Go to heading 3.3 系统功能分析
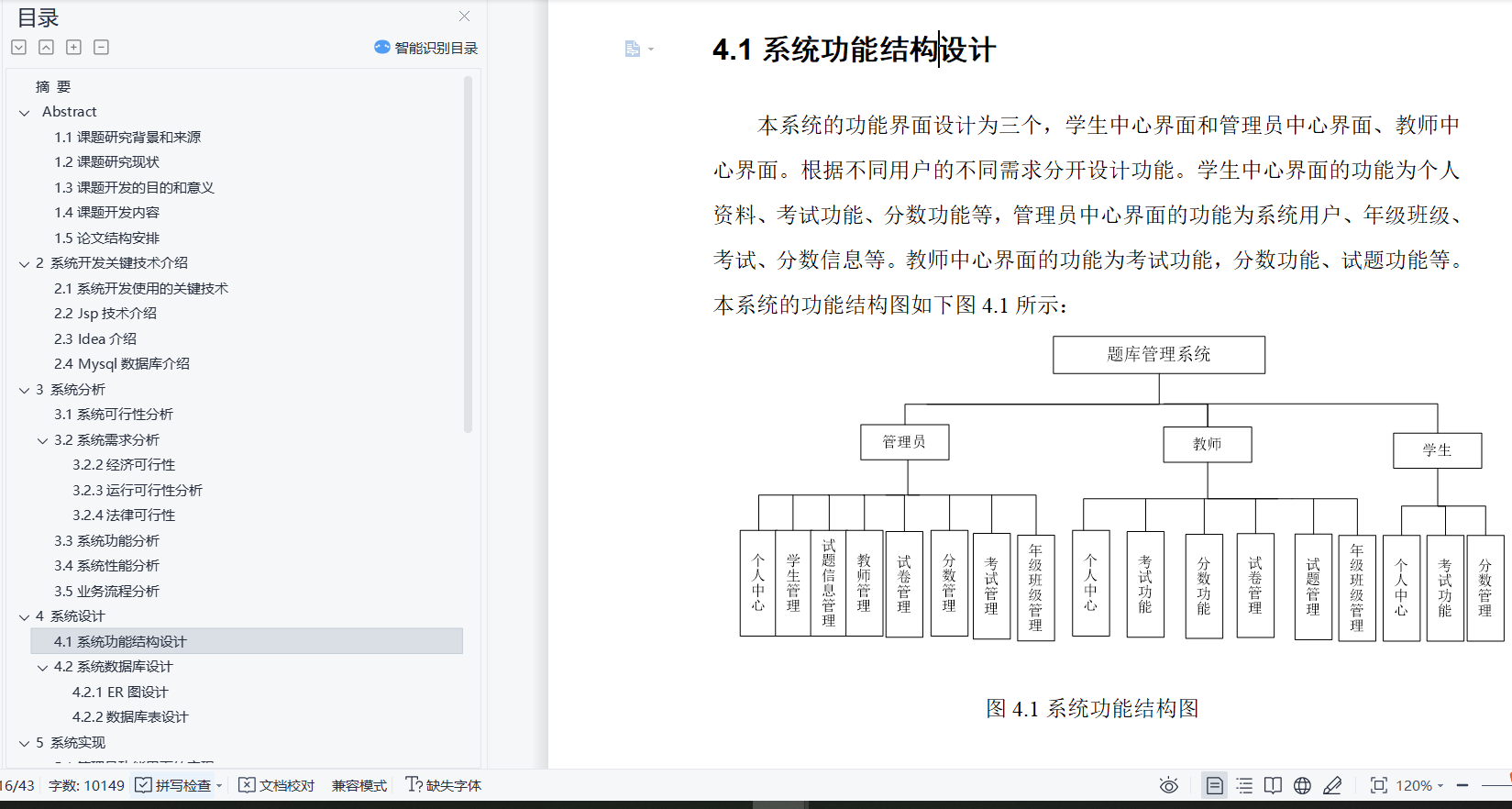Viewport: 1512px width, 809px height. click(106, 540)
